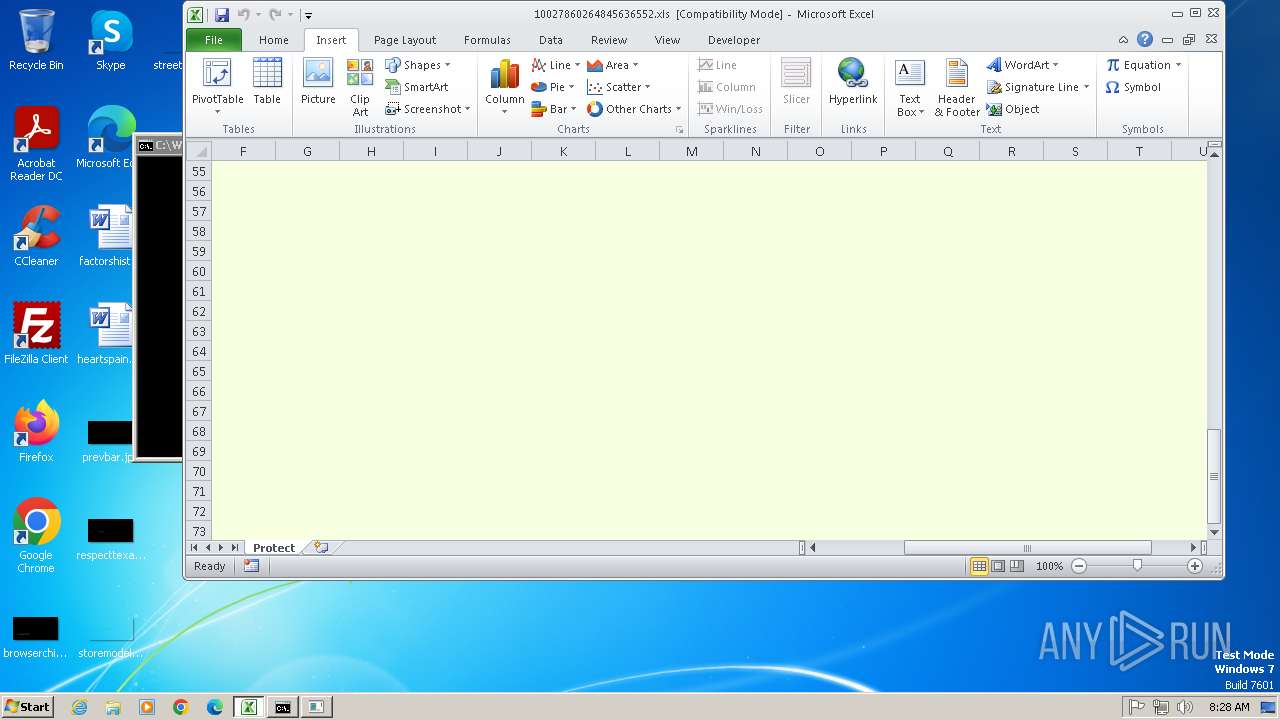
Task: Switch to the Home ribbon tab
Action: 273,40
